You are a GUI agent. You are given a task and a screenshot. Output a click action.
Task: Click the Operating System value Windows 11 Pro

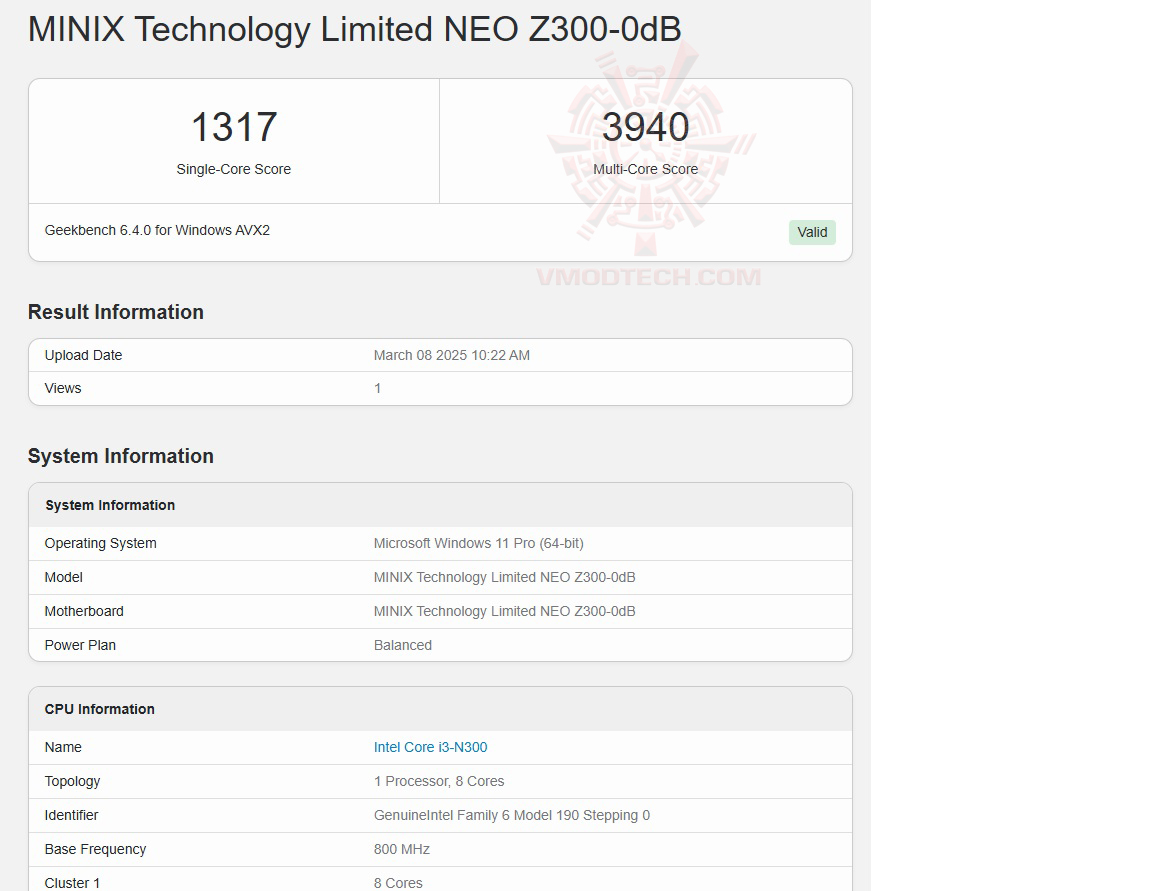(x=478, y=543)
